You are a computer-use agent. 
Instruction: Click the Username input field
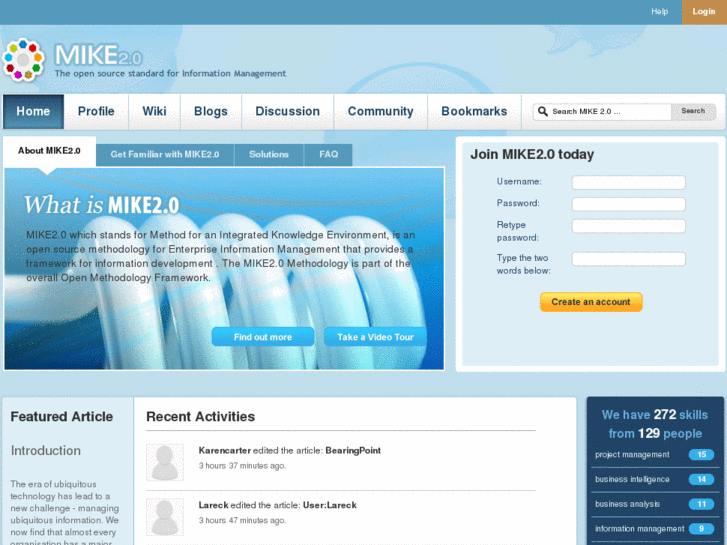pyautogui.click(x=629, y=182)
